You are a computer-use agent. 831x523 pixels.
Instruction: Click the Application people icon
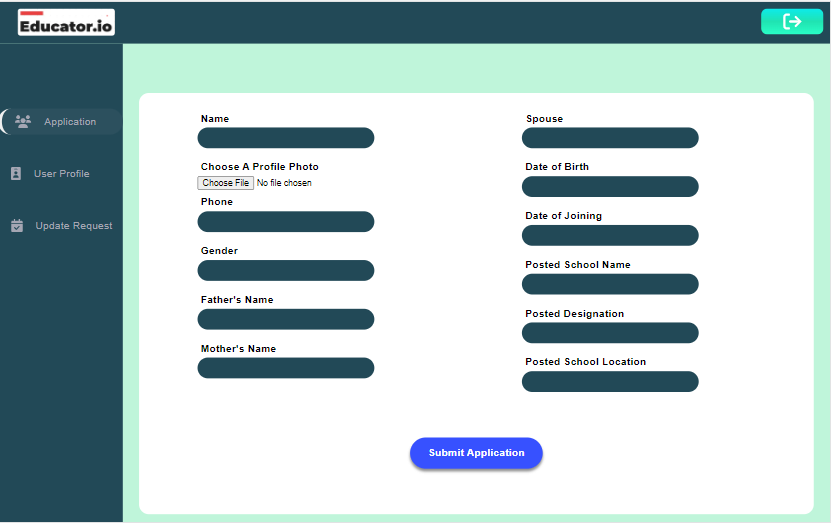click(23, 121)
